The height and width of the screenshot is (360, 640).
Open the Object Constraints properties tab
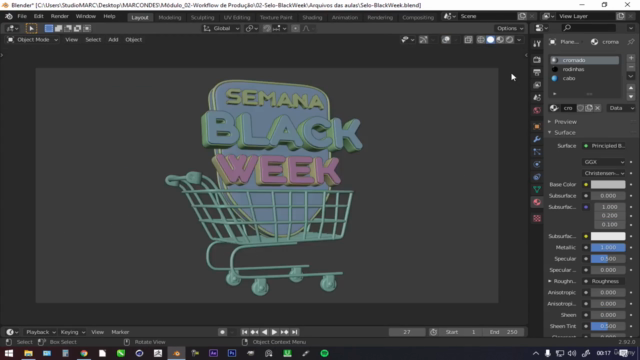tap(537, 177)
